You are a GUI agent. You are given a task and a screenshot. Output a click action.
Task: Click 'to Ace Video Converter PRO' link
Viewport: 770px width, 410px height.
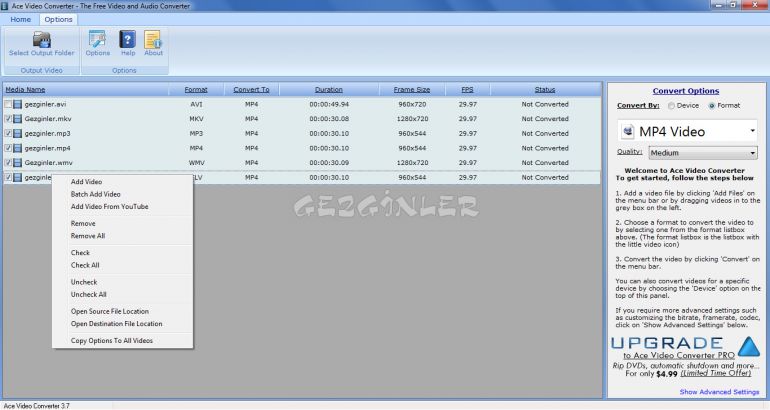(x=679, y=355)
